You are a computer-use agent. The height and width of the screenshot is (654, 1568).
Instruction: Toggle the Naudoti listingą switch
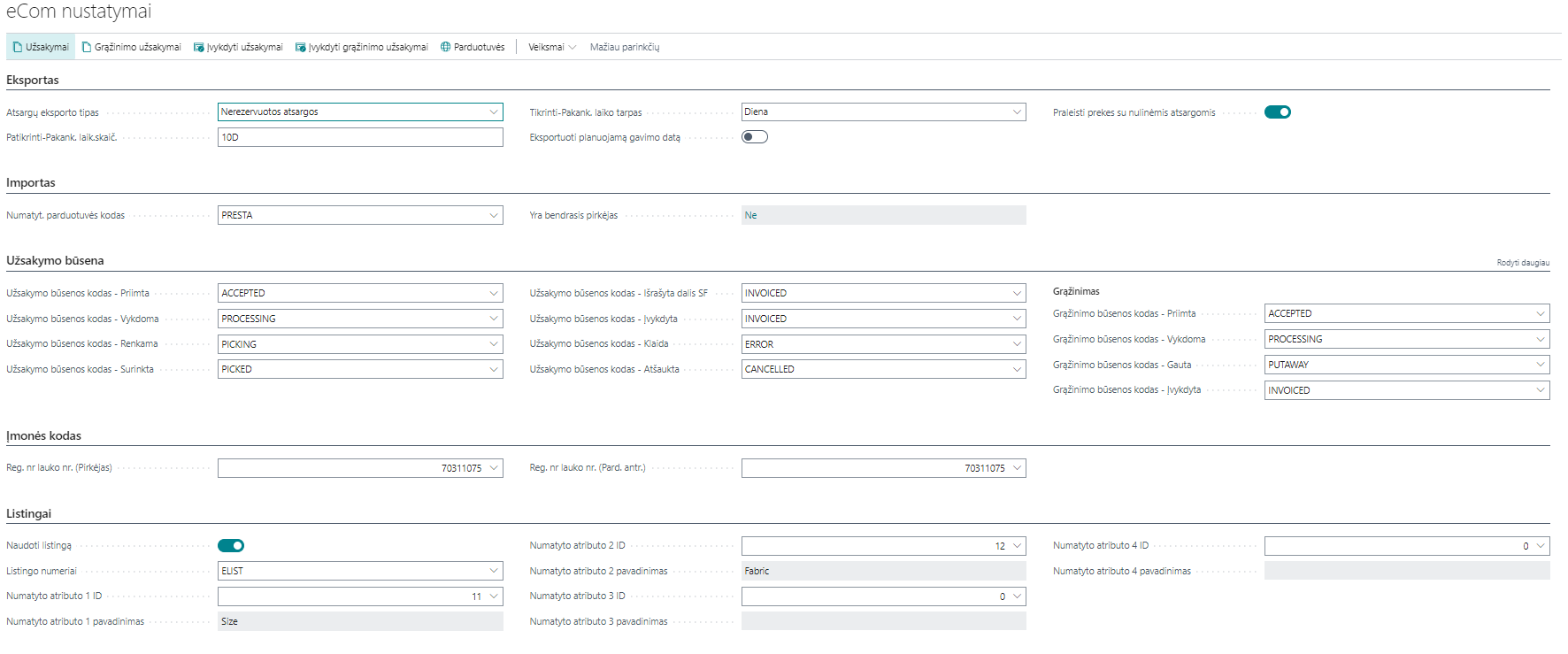point(231,545)
